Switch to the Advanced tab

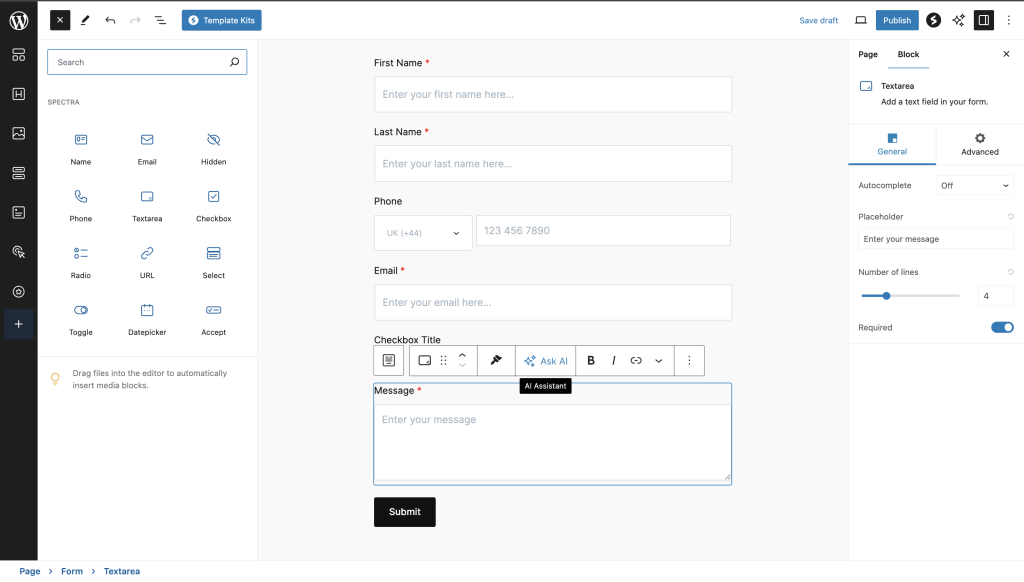point(978,146)
